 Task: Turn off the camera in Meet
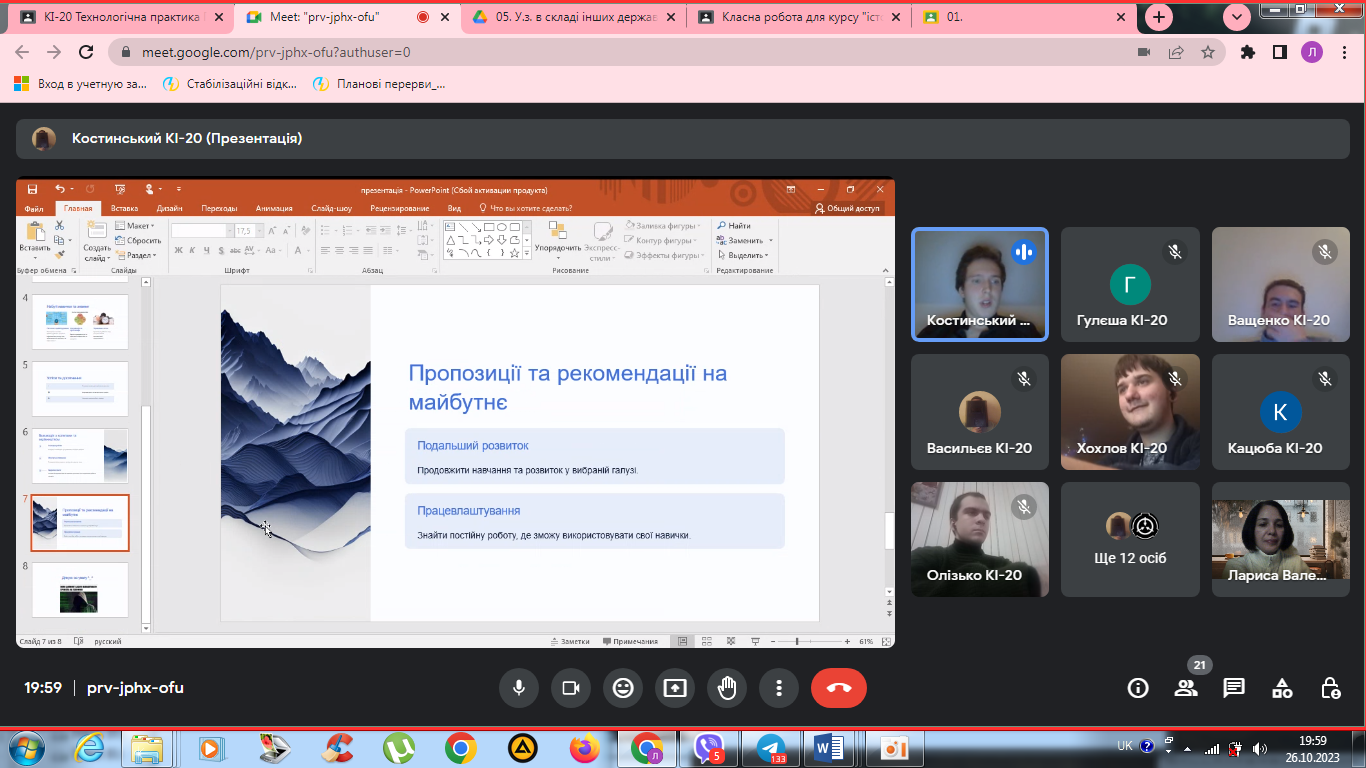(571, 688)
